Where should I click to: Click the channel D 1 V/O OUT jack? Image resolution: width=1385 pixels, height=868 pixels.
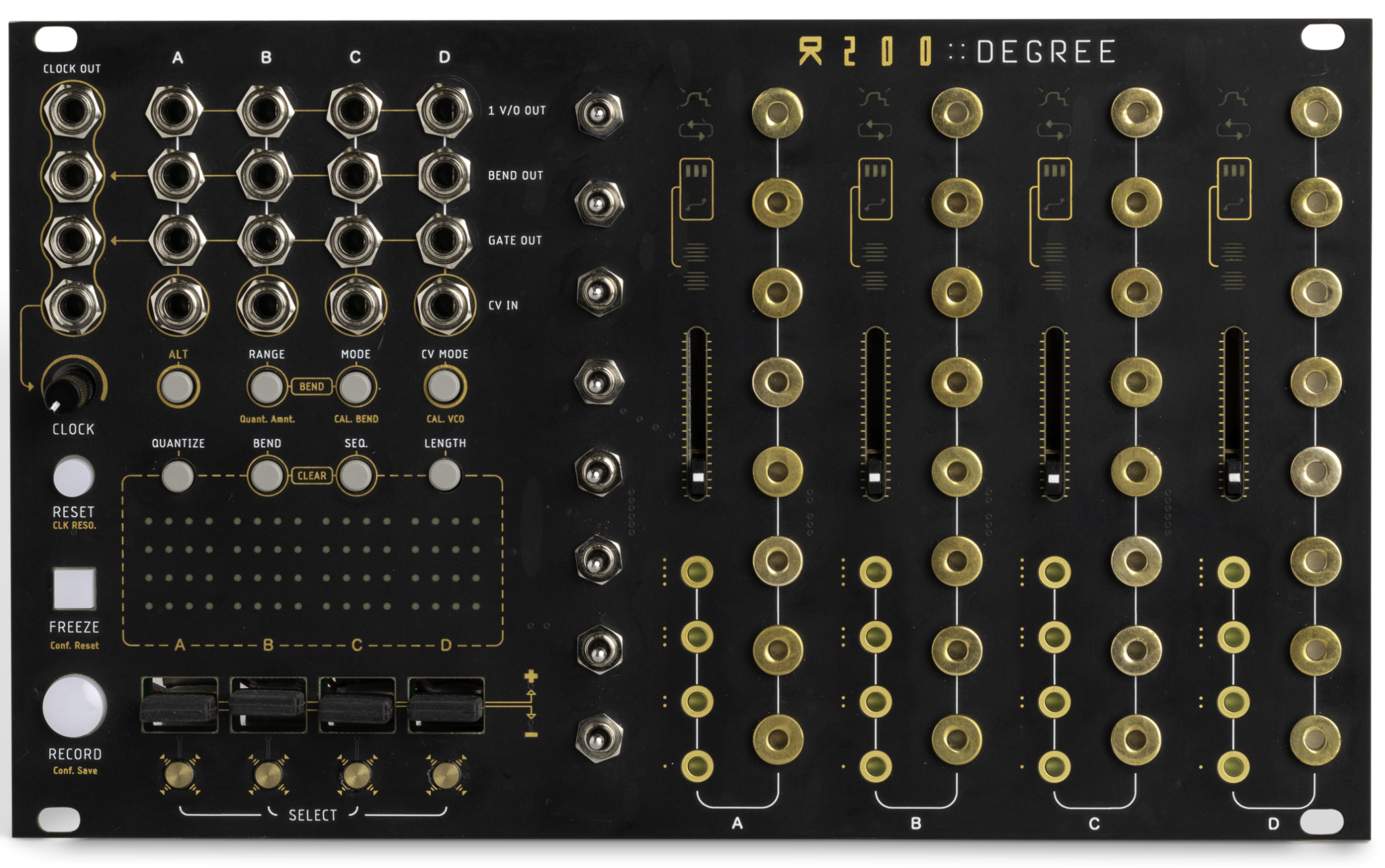coord(444,110)
